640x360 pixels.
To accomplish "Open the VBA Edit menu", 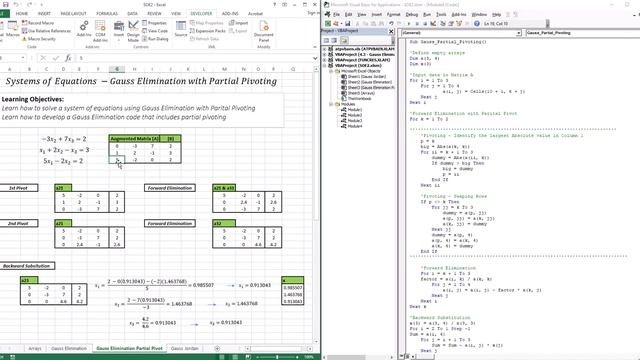I will [349, 14].
